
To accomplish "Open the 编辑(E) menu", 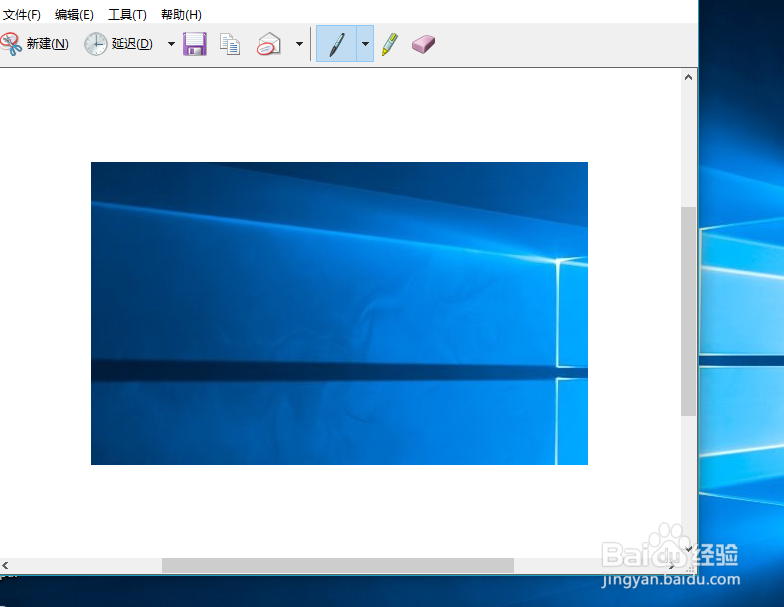I will click(74, 14).
